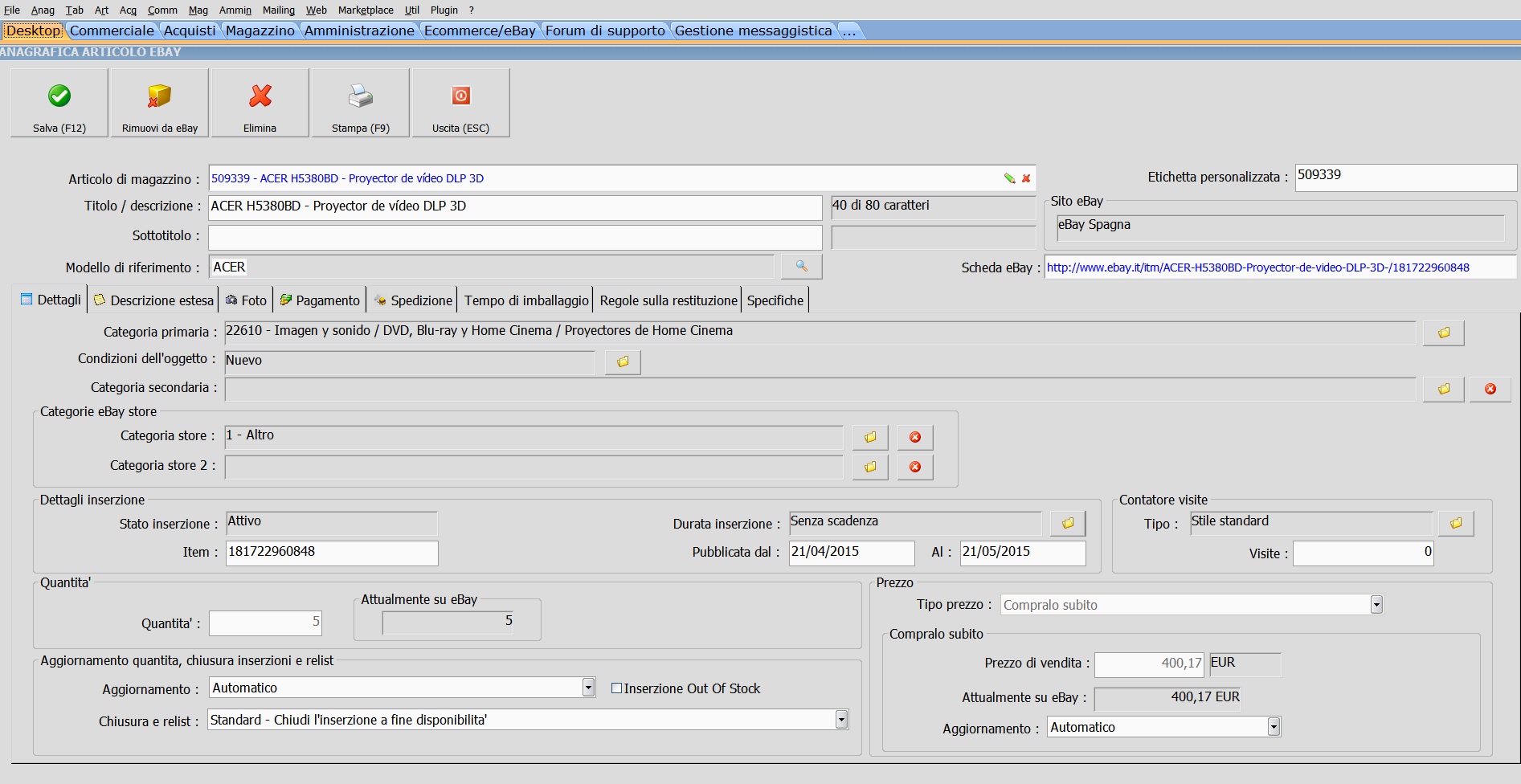This screenshot has height=784, width=1521.
Task: Open the Marketplace menu
Action: (x=366, y=10)
